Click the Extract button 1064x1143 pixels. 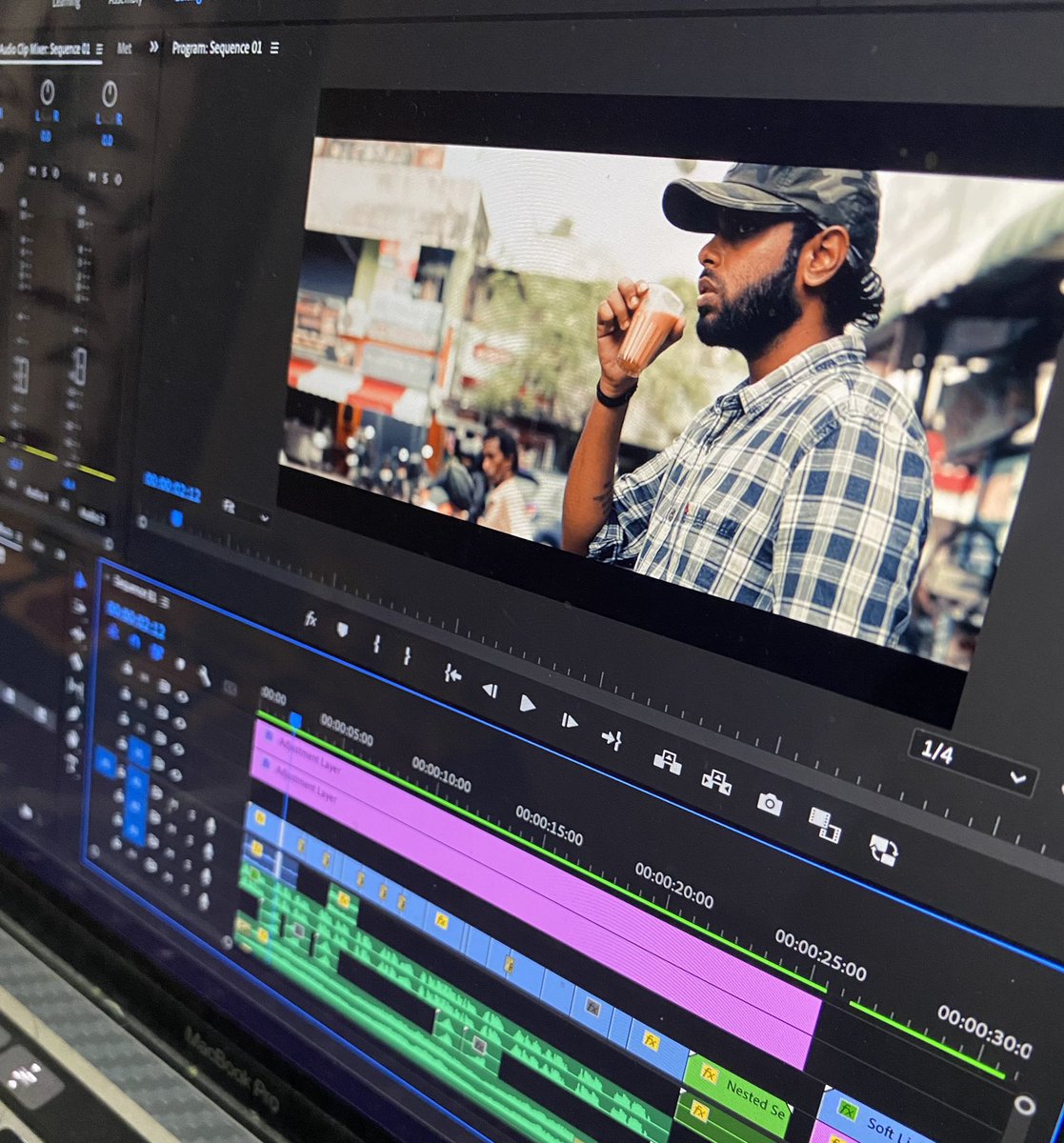click(716, 782)
